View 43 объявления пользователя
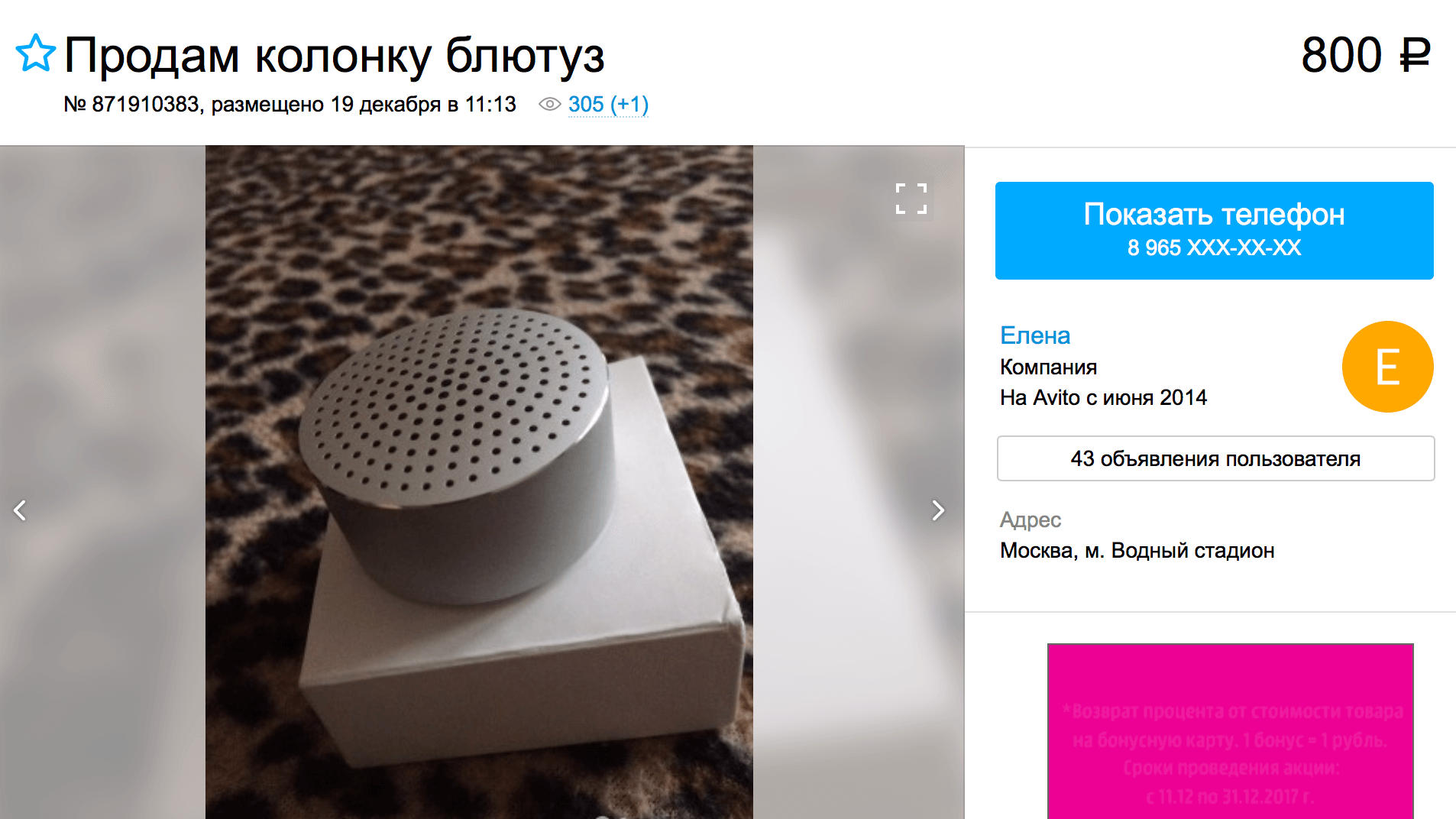 point(1215,458)
